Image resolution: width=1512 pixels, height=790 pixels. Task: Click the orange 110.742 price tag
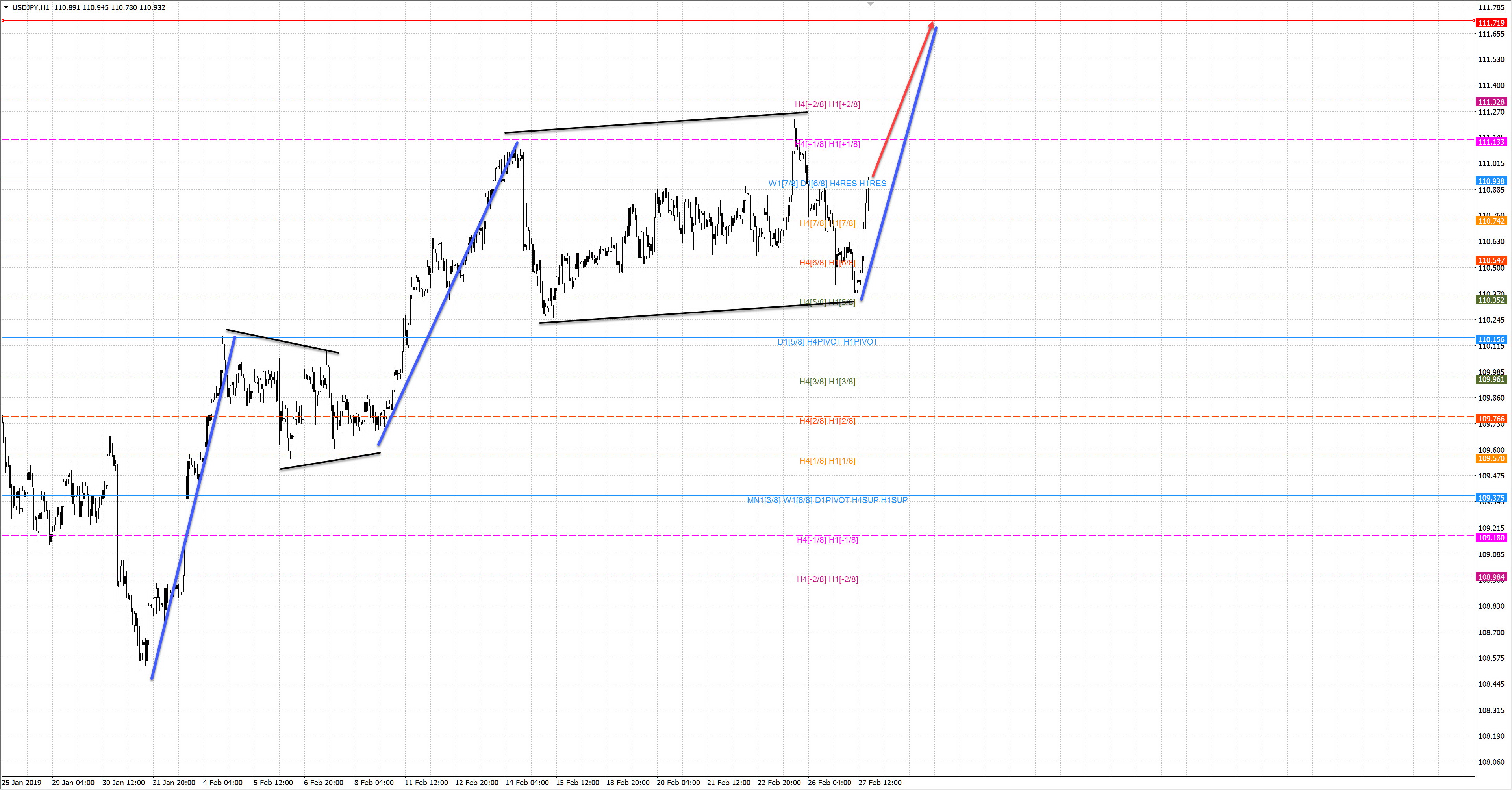(x=1492, y=221)
